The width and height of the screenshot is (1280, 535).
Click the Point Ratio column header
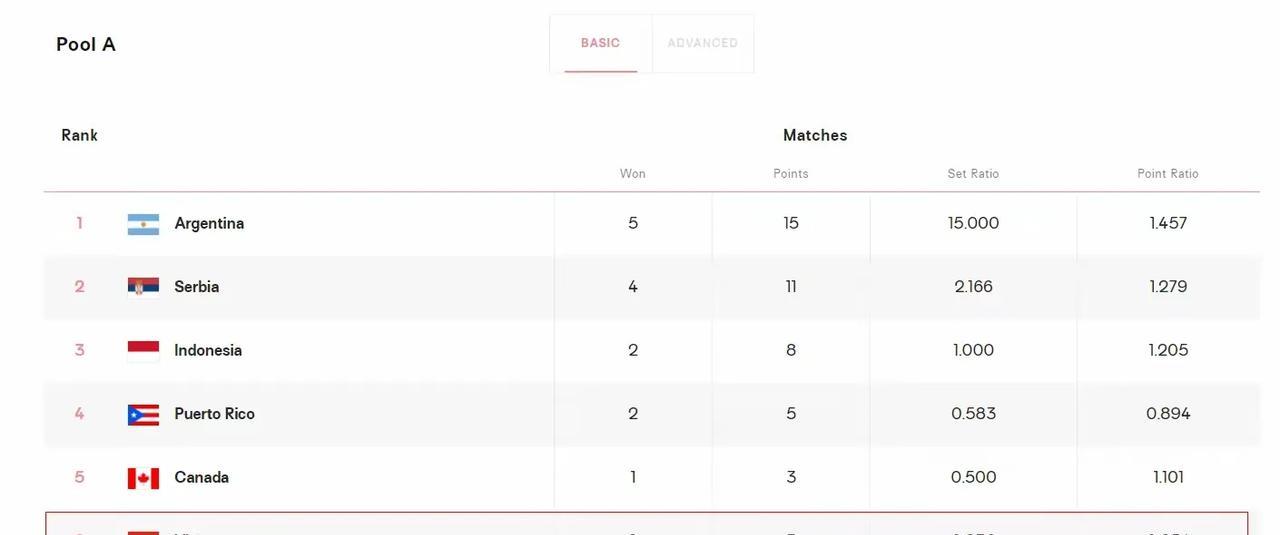click(1168, 174)
